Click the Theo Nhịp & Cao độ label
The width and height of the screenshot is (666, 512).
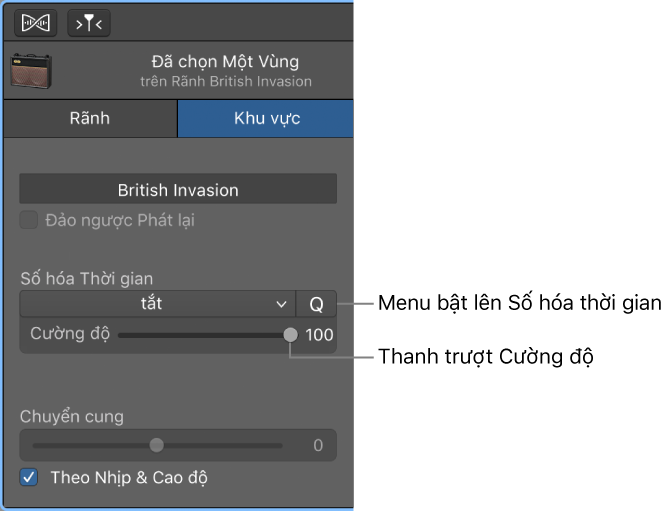tap(129, 478)
